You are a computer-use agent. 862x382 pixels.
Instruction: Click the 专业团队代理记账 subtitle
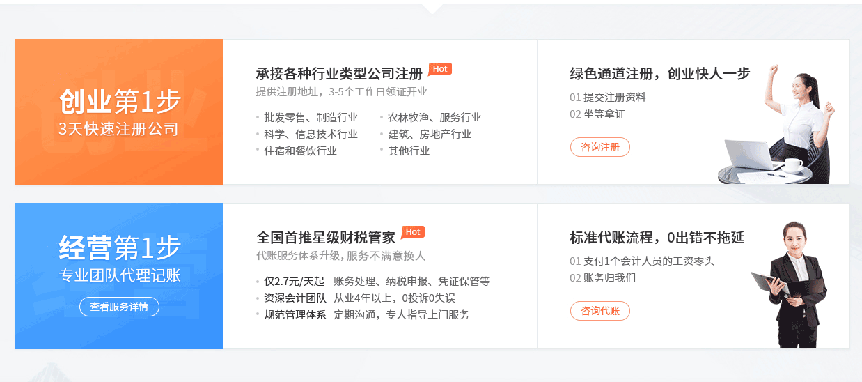click(x=119, y=276)
